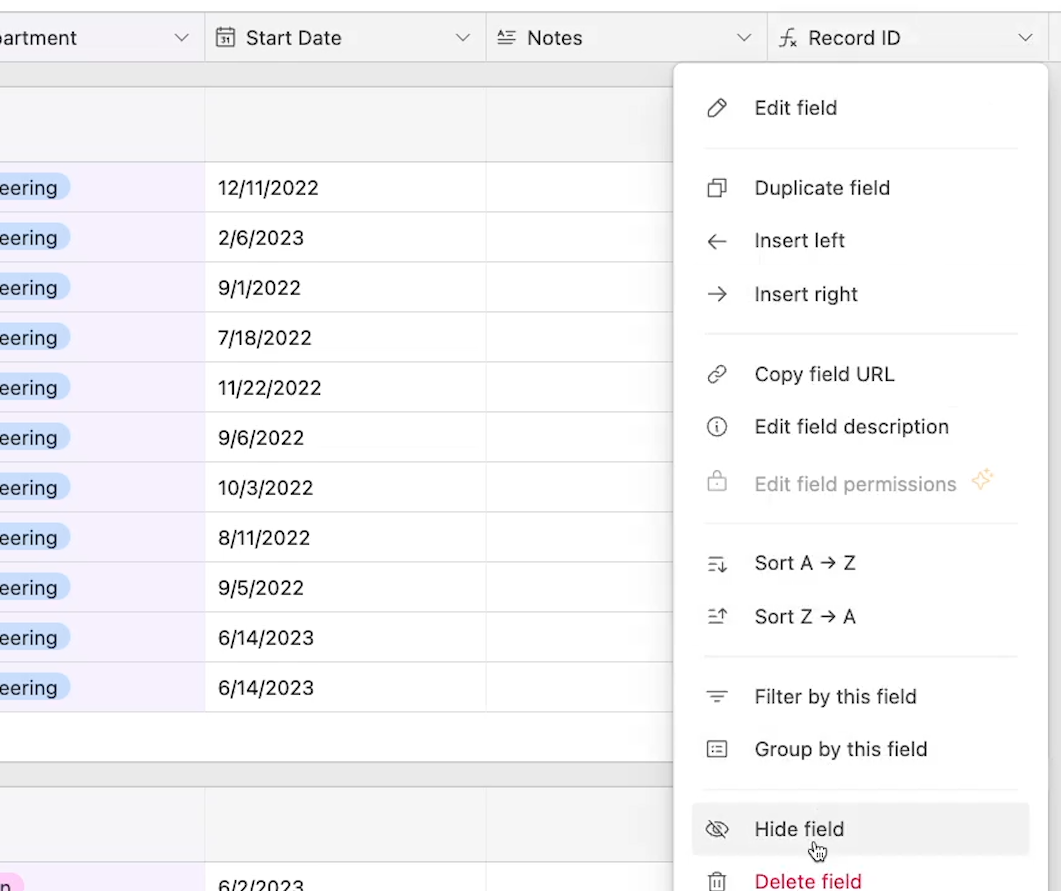Select the 9/5/2022 date cell
Image resolution: width=1061 pixels, height=891 pixels.
(x=345, y=588)
